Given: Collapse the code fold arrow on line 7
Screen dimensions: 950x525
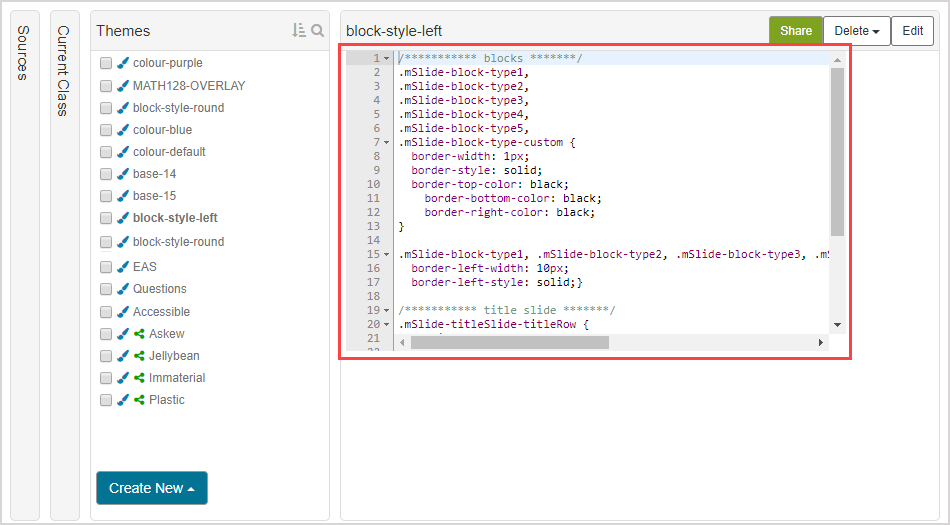Looking at the screenshot, I should point(387,143).
